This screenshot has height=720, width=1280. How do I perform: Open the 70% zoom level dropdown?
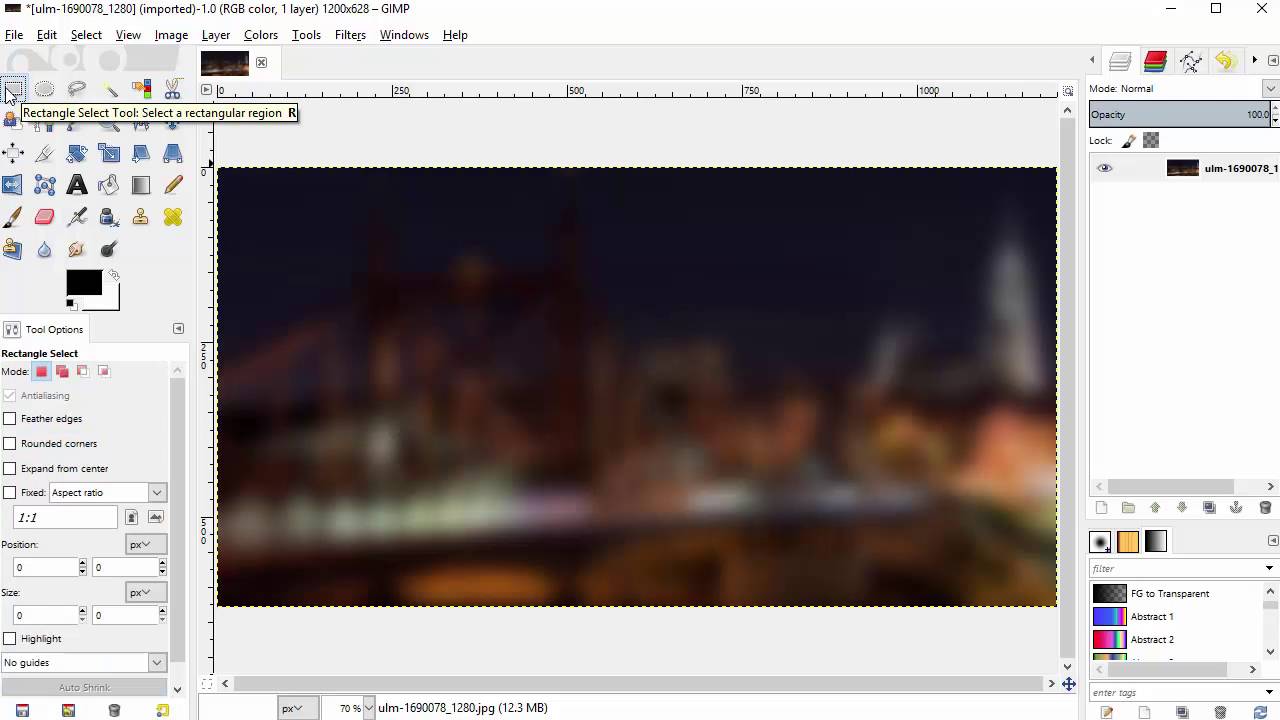(x=369, y=708)
